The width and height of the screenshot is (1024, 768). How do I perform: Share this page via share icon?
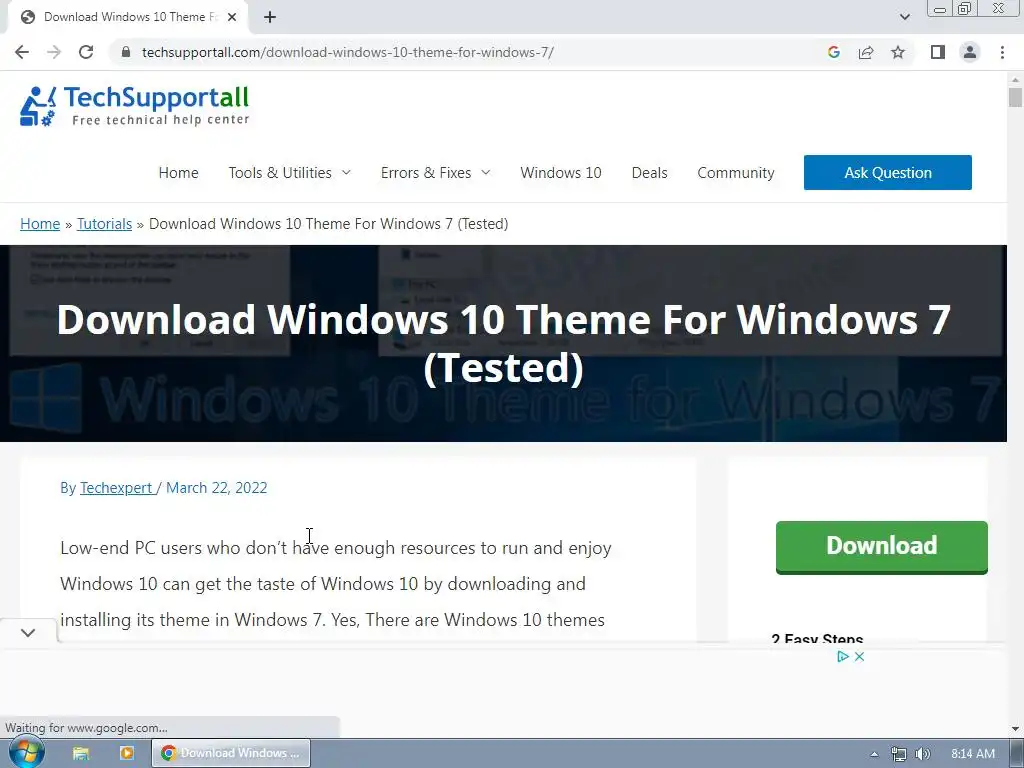click(866, 52)
